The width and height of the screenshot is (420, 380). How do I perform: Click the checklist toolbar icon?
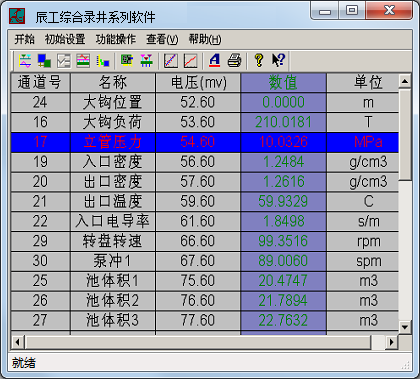(64, 61)
